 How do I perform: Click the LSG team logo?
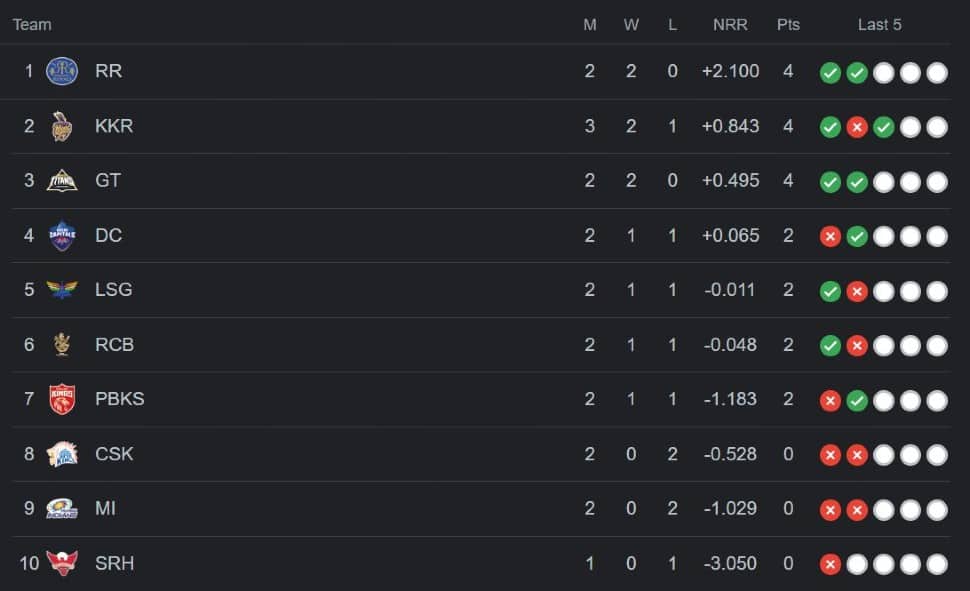(x=62, y=290)
